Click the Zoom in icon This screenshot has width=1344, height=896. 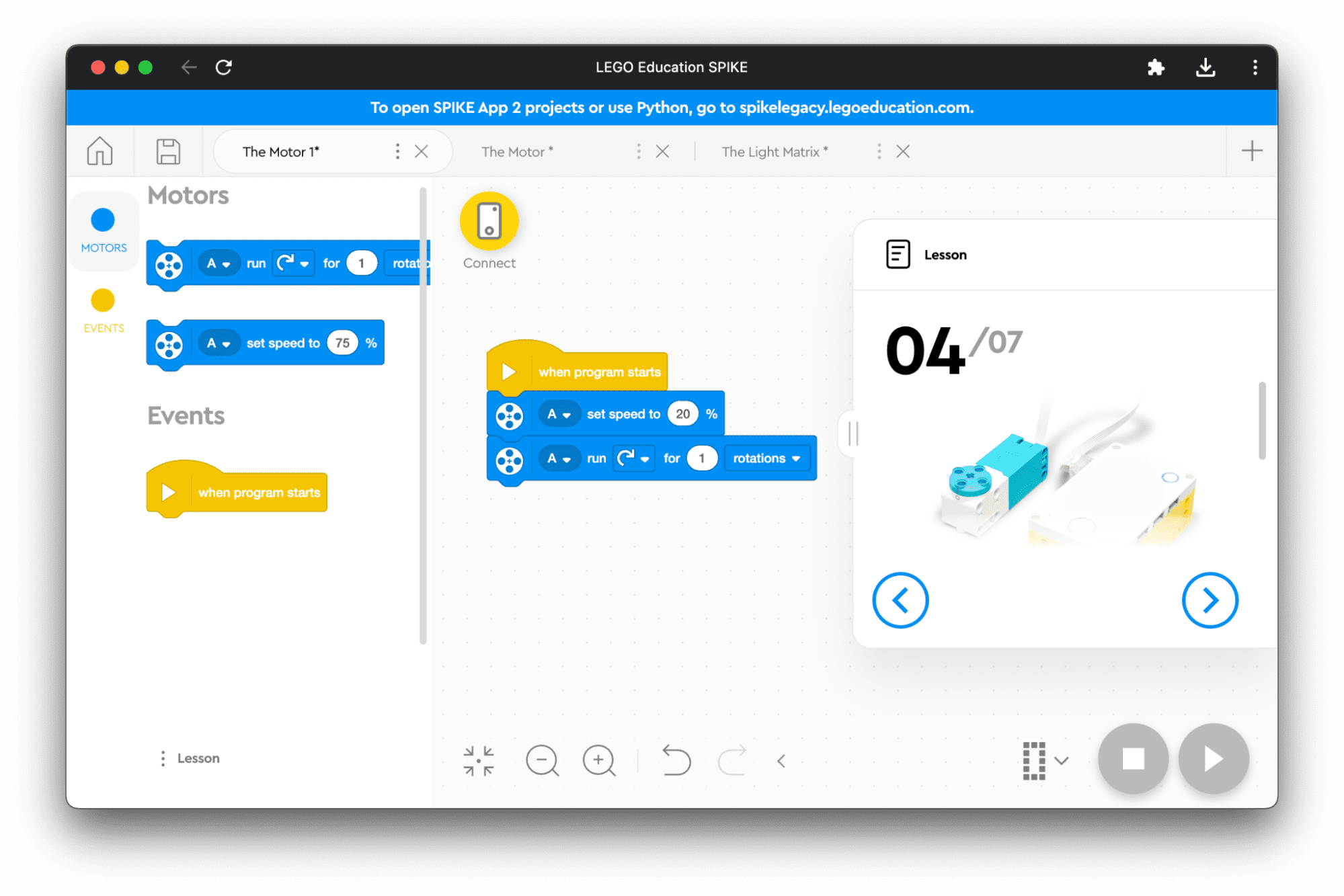click(597, 760)
